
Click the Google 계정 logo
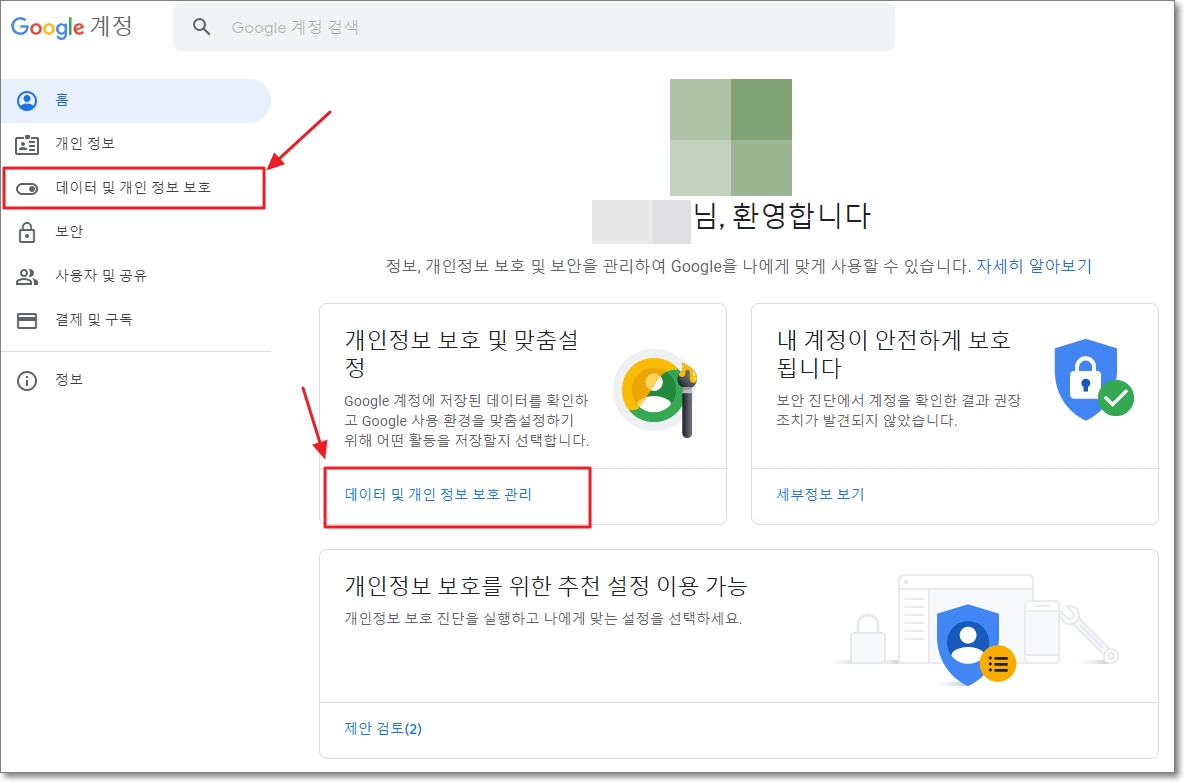71,27
